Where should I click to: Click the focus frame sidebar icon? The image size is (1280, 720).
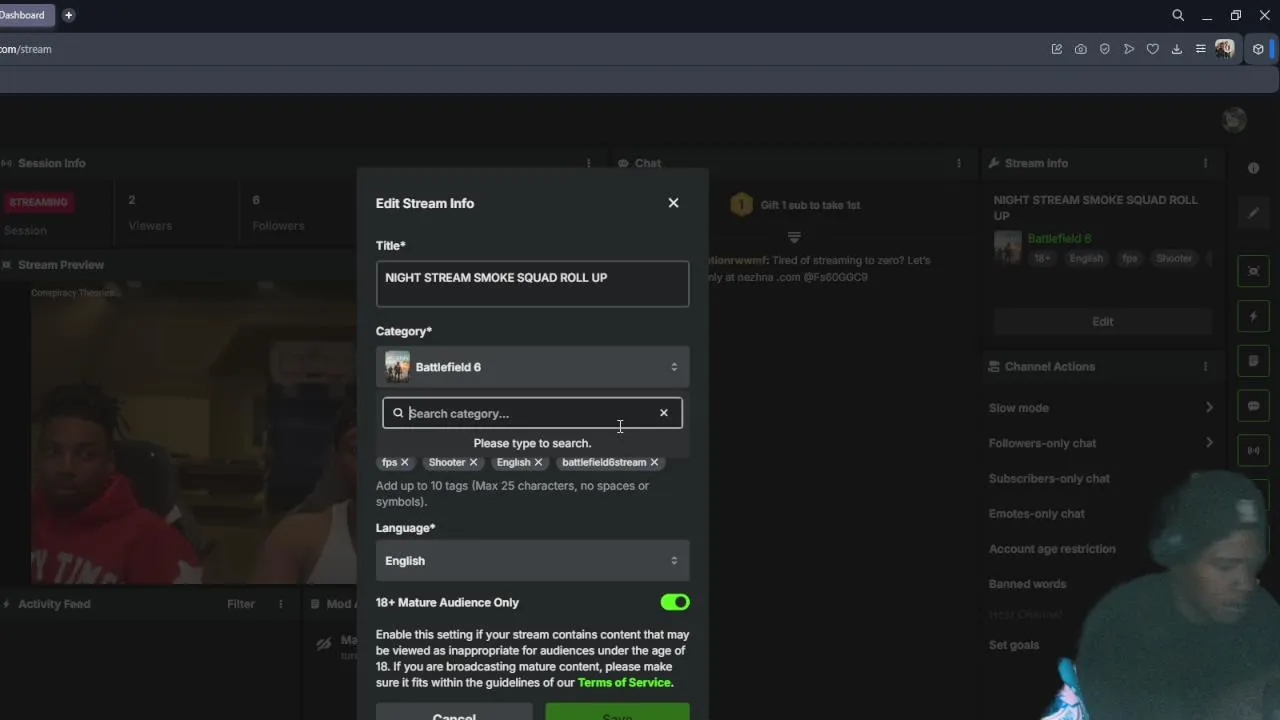(x=1253, y=272)
